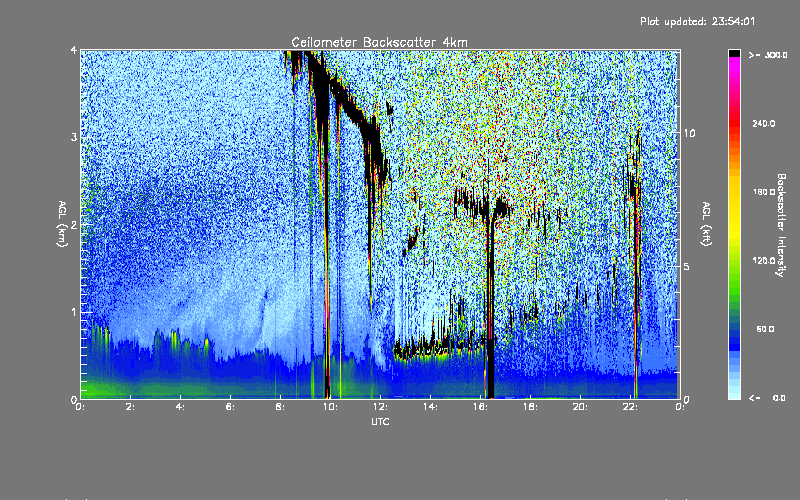The image size is (800, 500).
Task: Click the "AGL (km)" left axis label
Action: tap(62, 224)
